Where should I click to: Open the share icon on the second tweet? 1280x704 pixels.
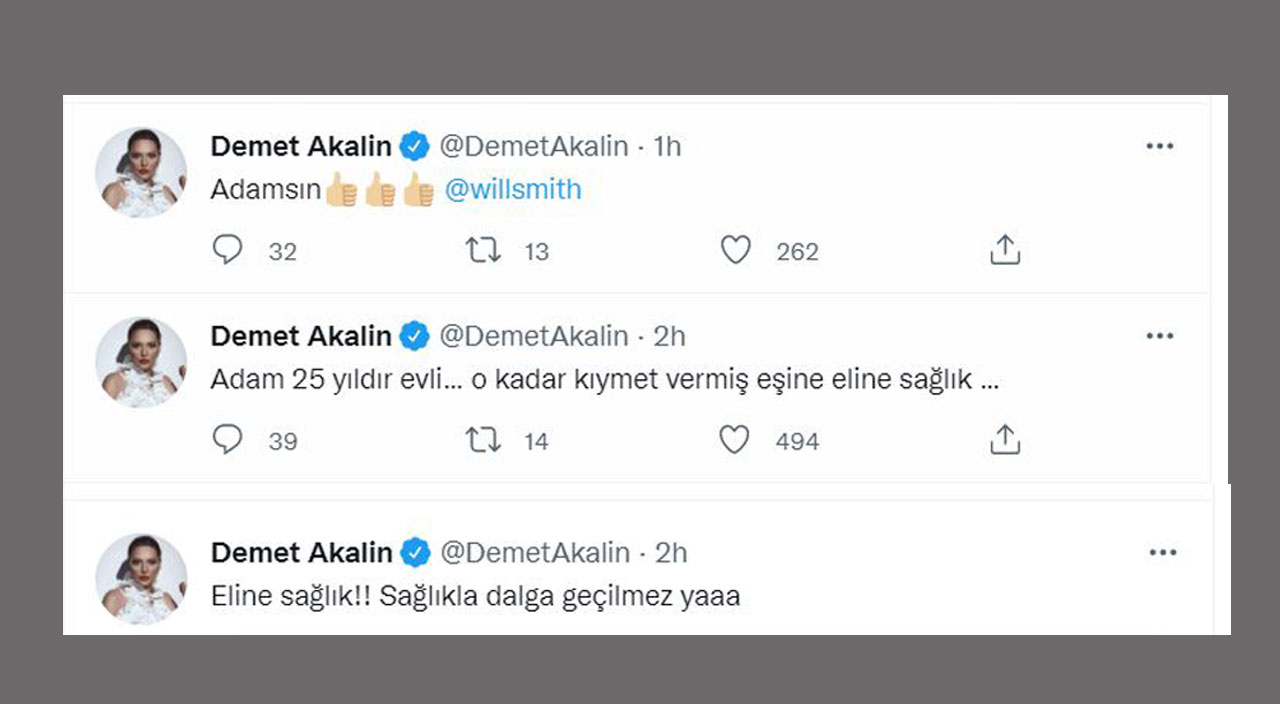(x=1004, y=440)
